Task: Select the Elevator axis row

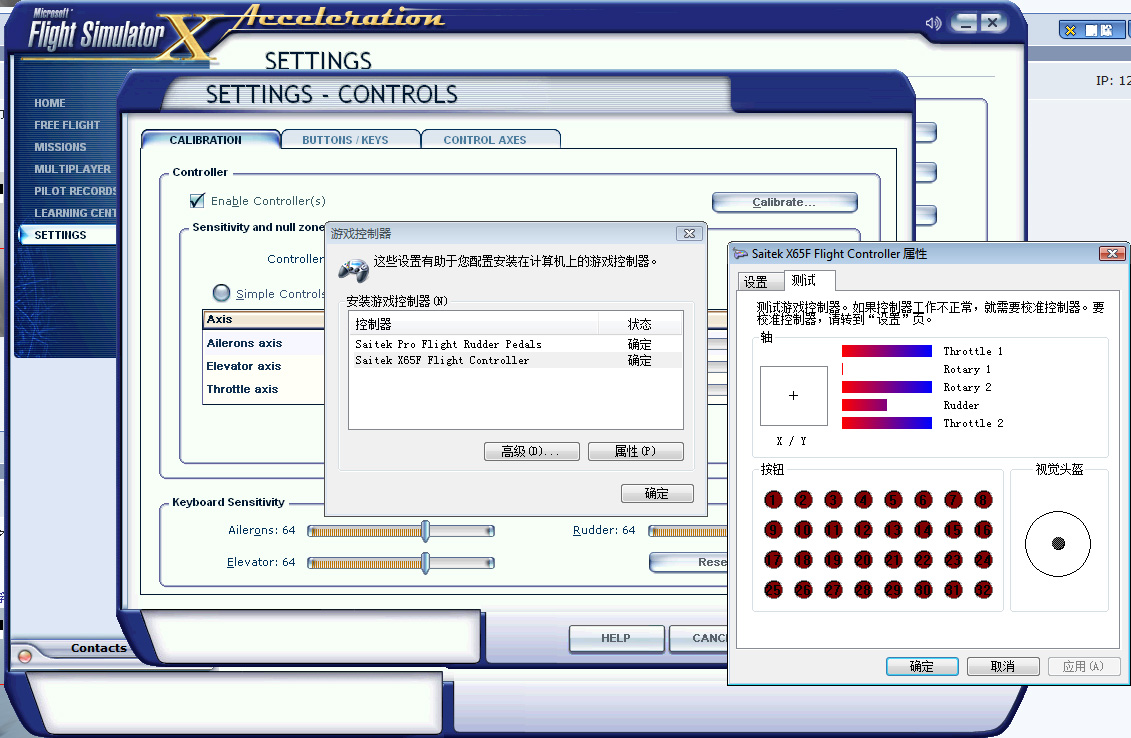Action: [x=263, y=366]
